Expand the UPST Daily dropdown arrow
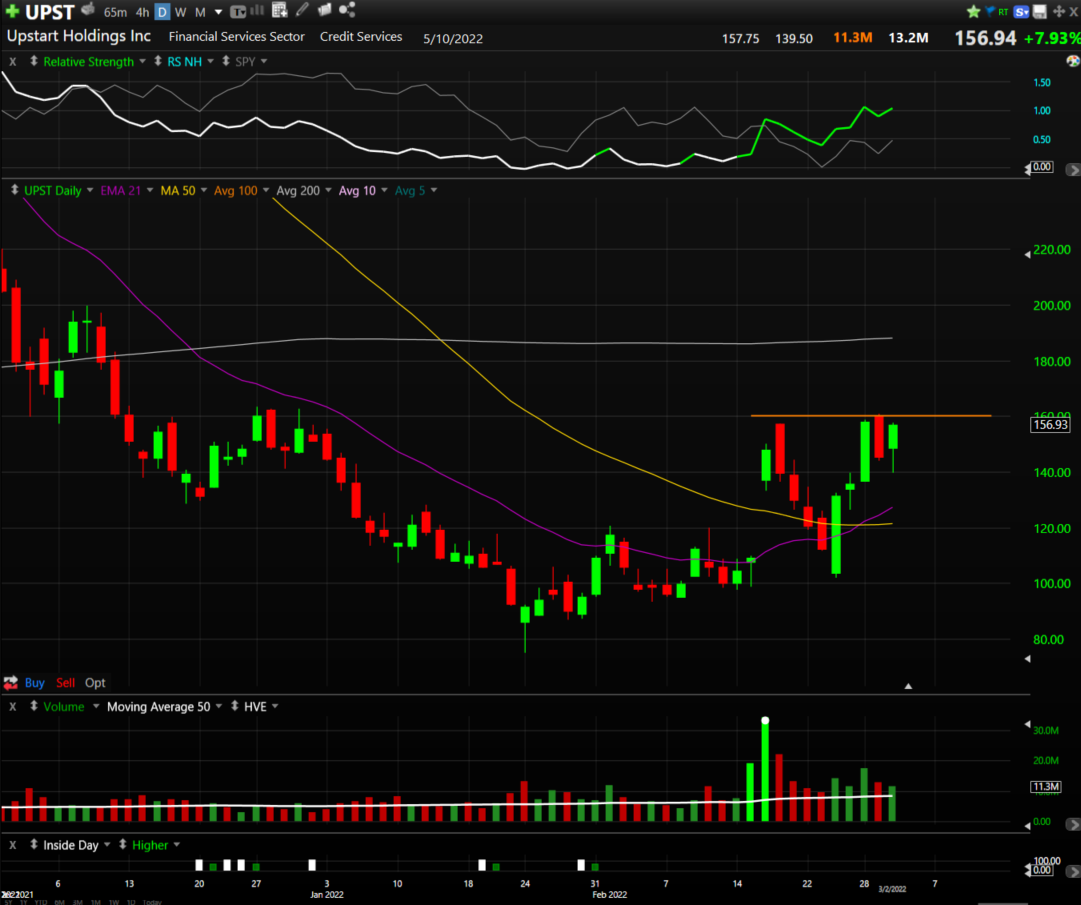1081x905 pixels. tap(90, 190)
